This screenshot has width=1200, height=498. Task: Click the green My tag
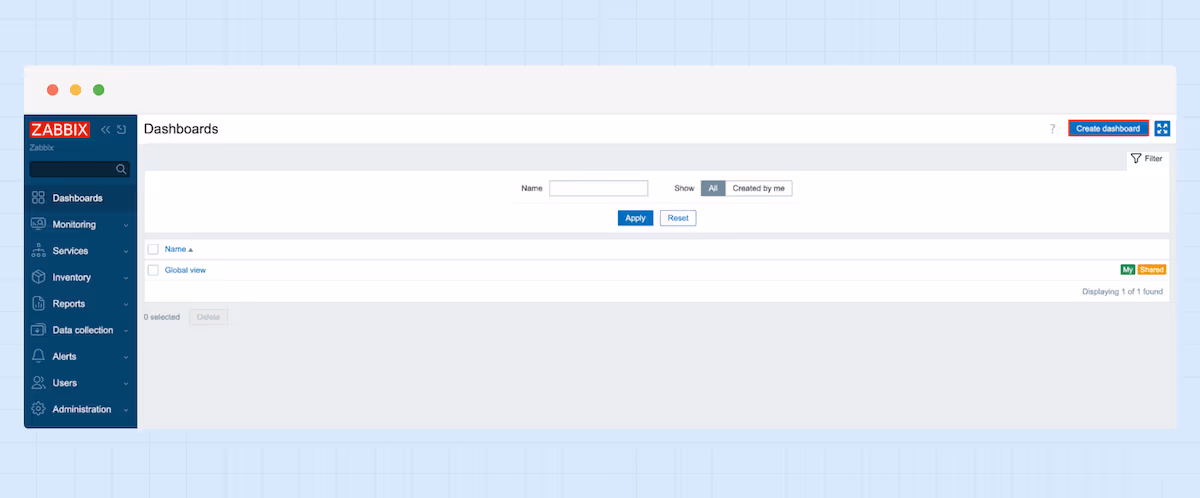click(1128, 270)
